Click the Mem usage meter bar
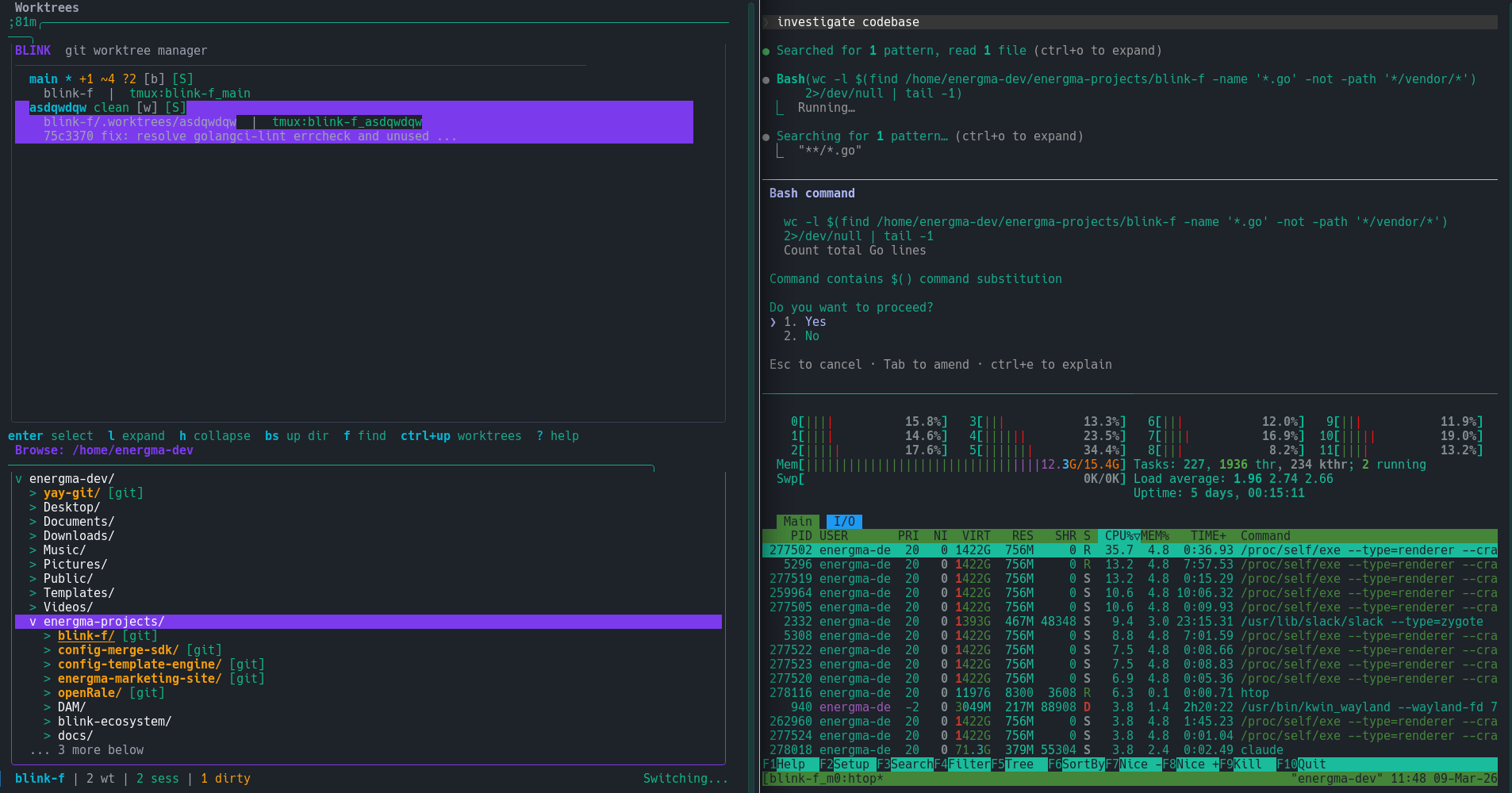 (950, 465)
